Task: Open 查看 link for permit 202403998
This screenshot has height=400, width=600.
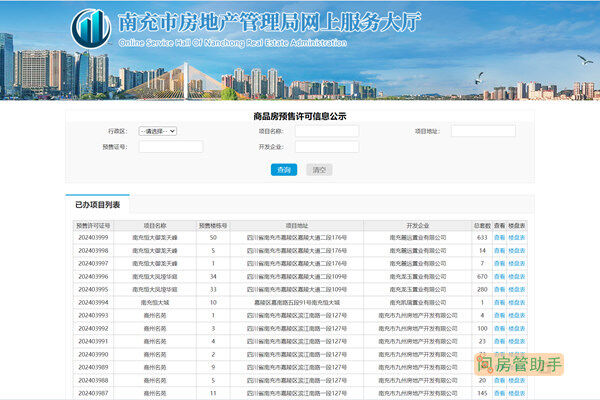Action: pos(499,250)
